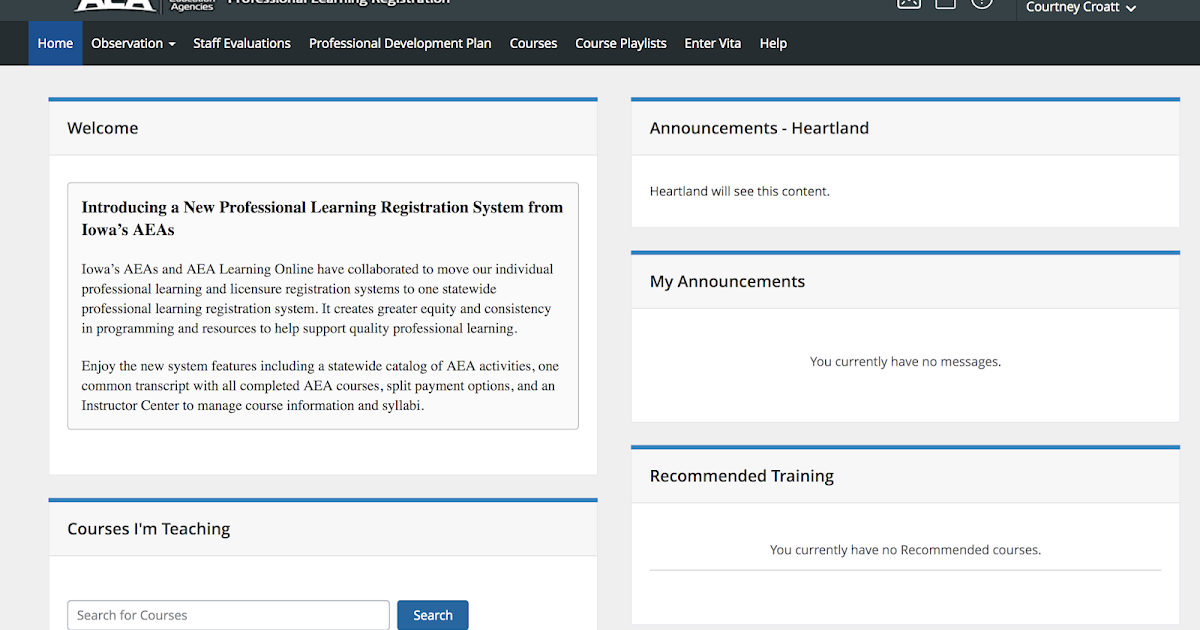1200x630 pixels.
Task: Click the My Announcements panel title
Action: (x=727, y=281)
